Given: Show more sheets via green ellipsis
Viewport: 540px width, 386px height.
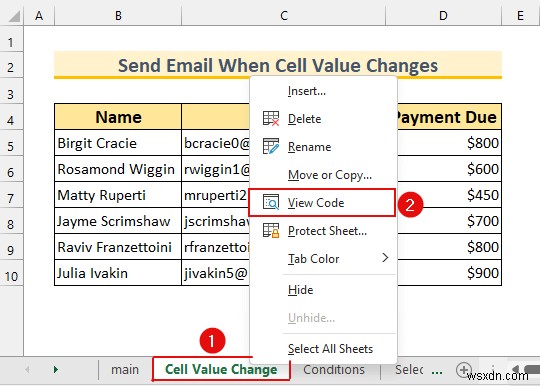Looking at the screenshot, I should coord(437,371).
